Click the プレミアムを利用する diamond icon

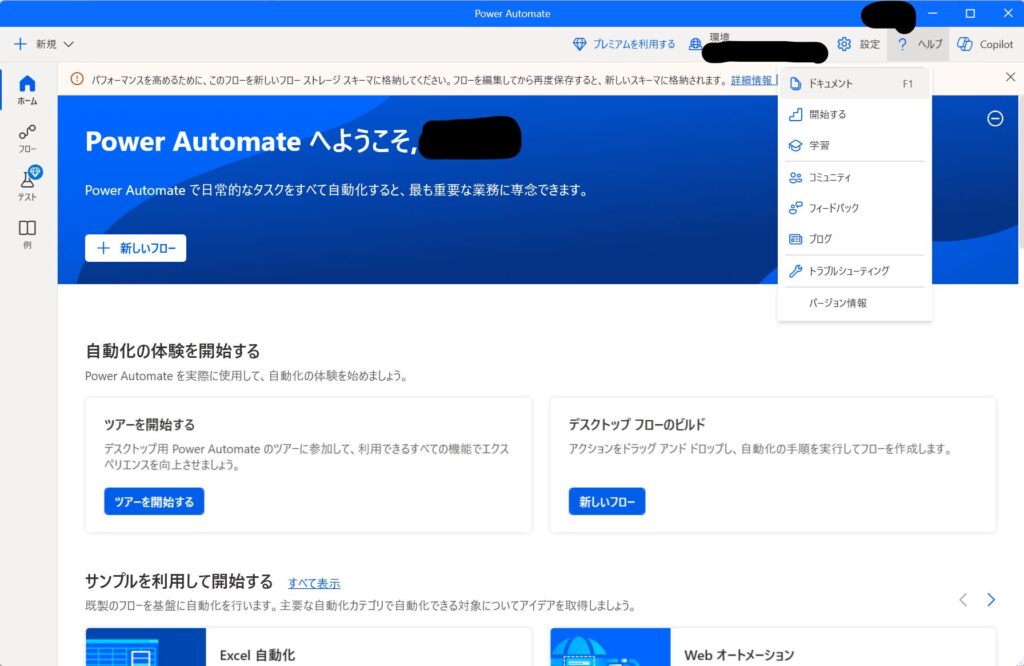point(580,44)
